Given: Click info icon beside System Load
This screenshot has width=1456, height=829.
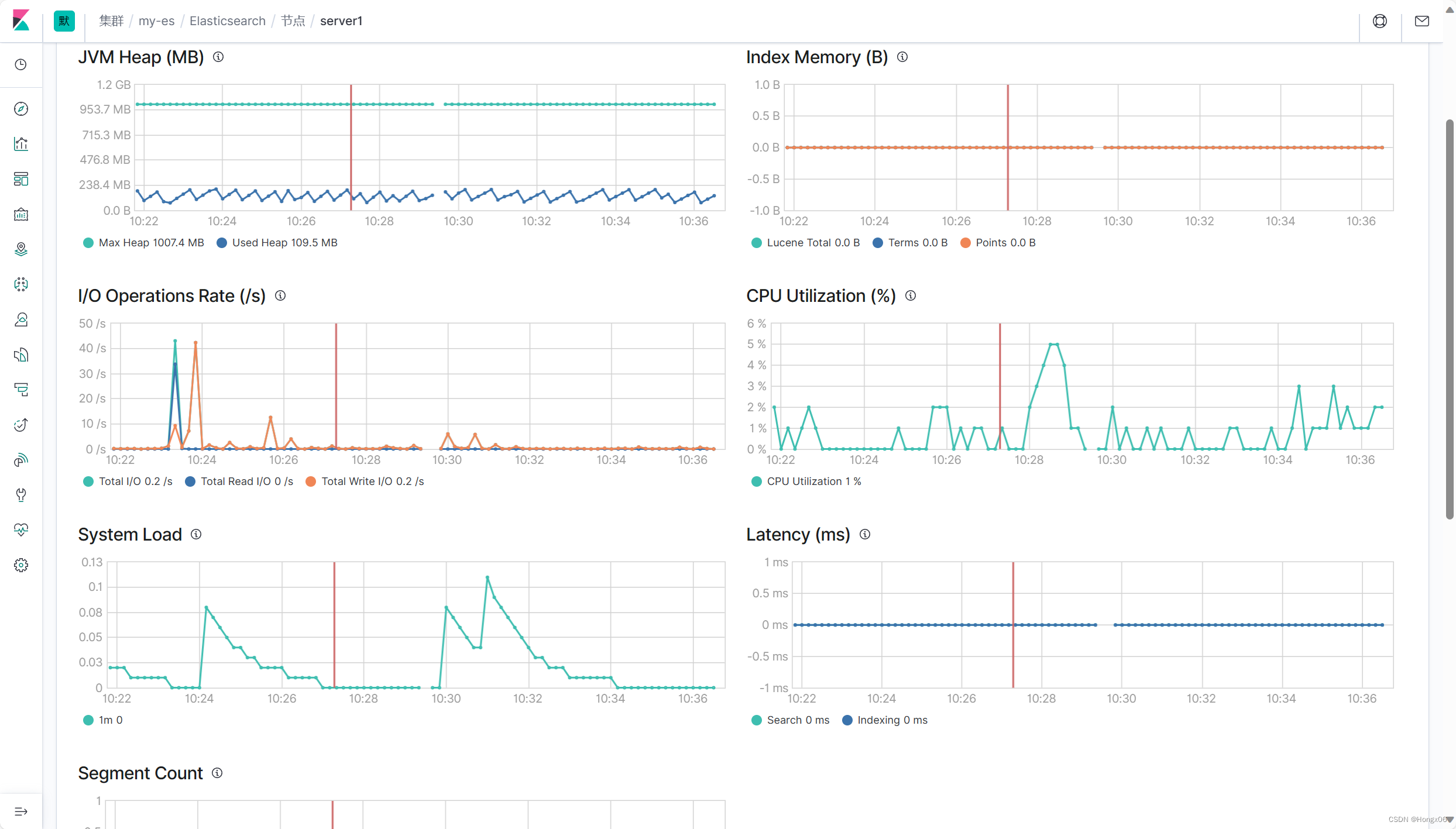Looking at the screenshot, I should (x=196, y=534).
